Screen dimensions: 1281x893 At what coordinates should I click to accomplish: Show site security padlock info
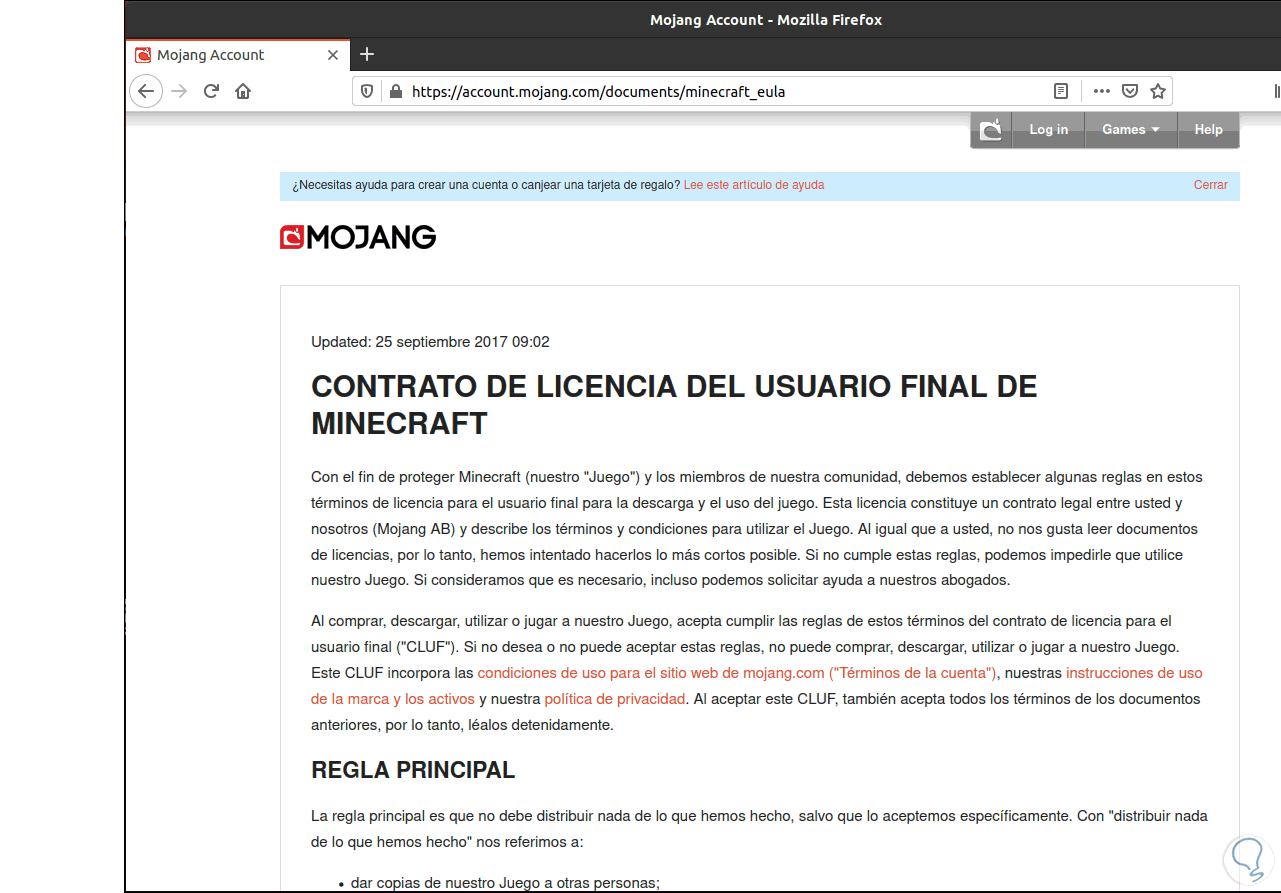pyautogui.click(x=395, y=91)
